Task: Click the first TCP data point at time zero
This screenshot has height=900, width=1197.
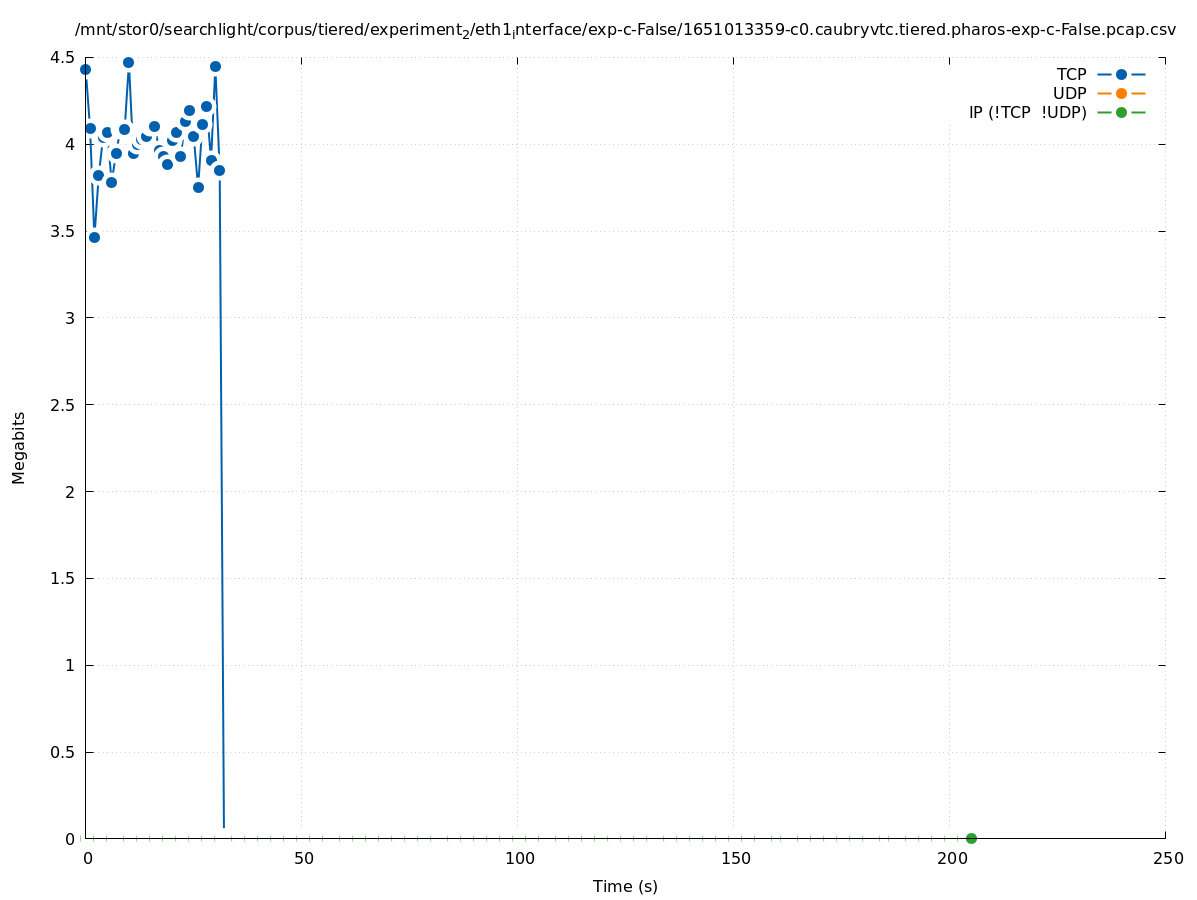Action: tap(85, 69)
